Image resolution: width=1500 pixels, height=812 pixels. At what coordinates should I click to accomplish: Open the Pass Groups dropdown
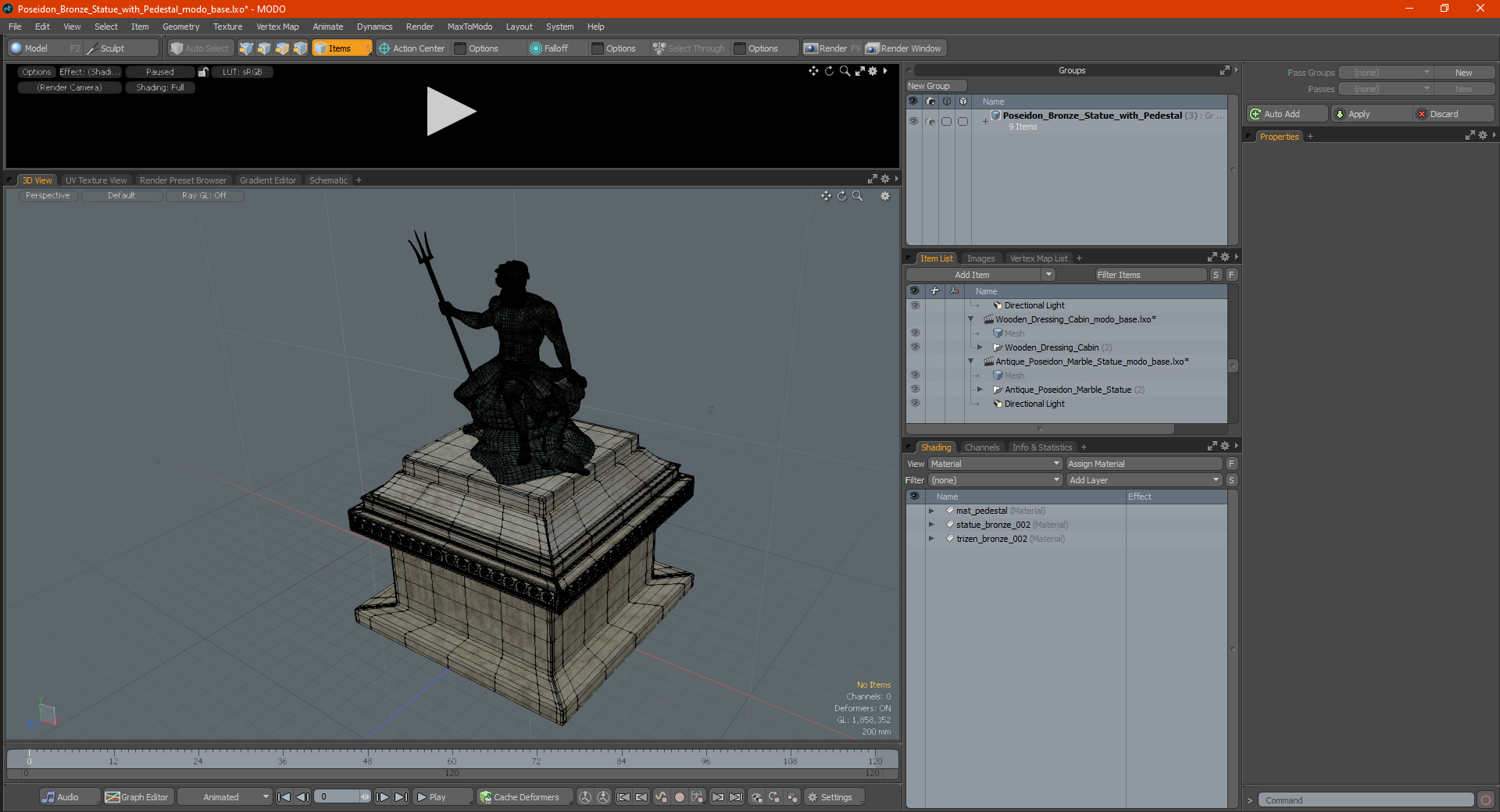click(x=1385, y=73)
